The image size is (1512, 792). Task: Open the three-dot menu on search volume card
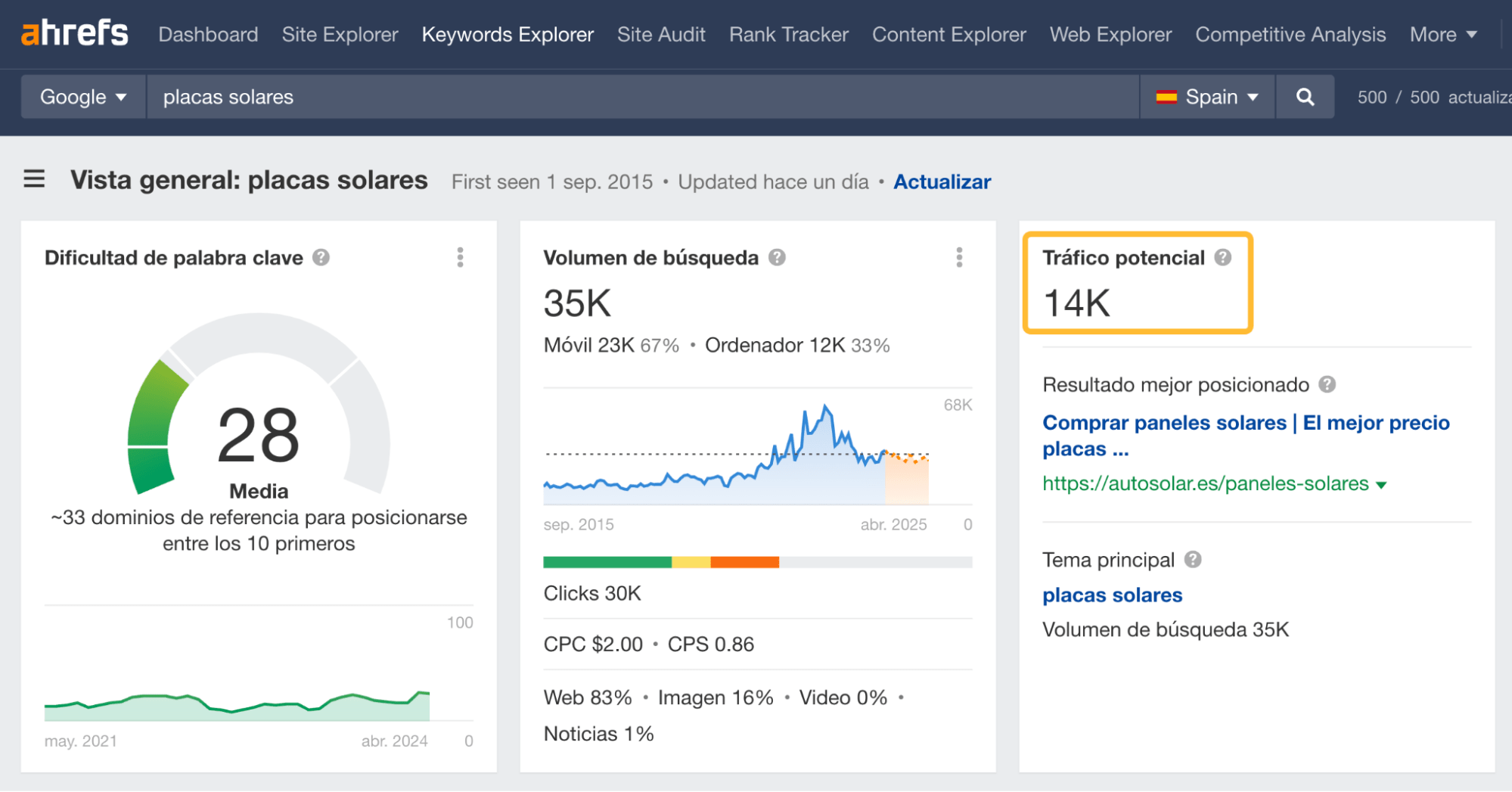coord(958,258)
